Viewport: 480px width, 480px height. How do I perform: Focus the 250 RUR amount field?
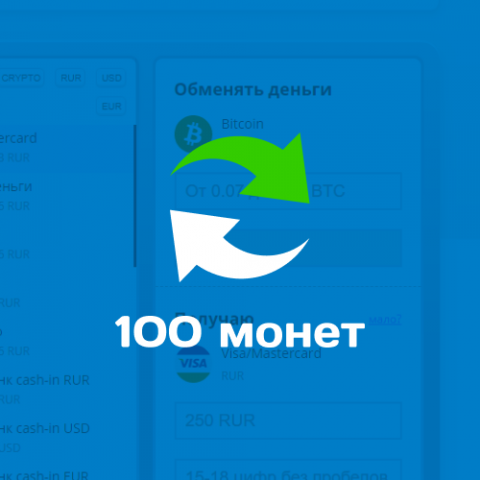(288, 421)
